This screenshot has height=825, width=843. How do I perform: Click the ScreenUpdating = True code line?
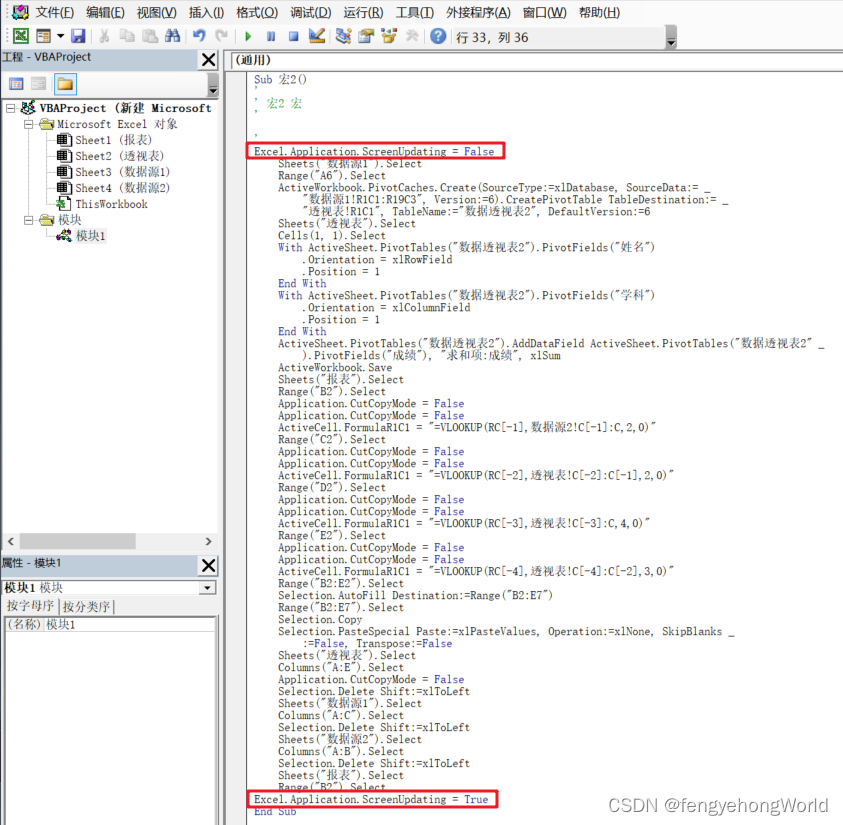tap(372, 799)
